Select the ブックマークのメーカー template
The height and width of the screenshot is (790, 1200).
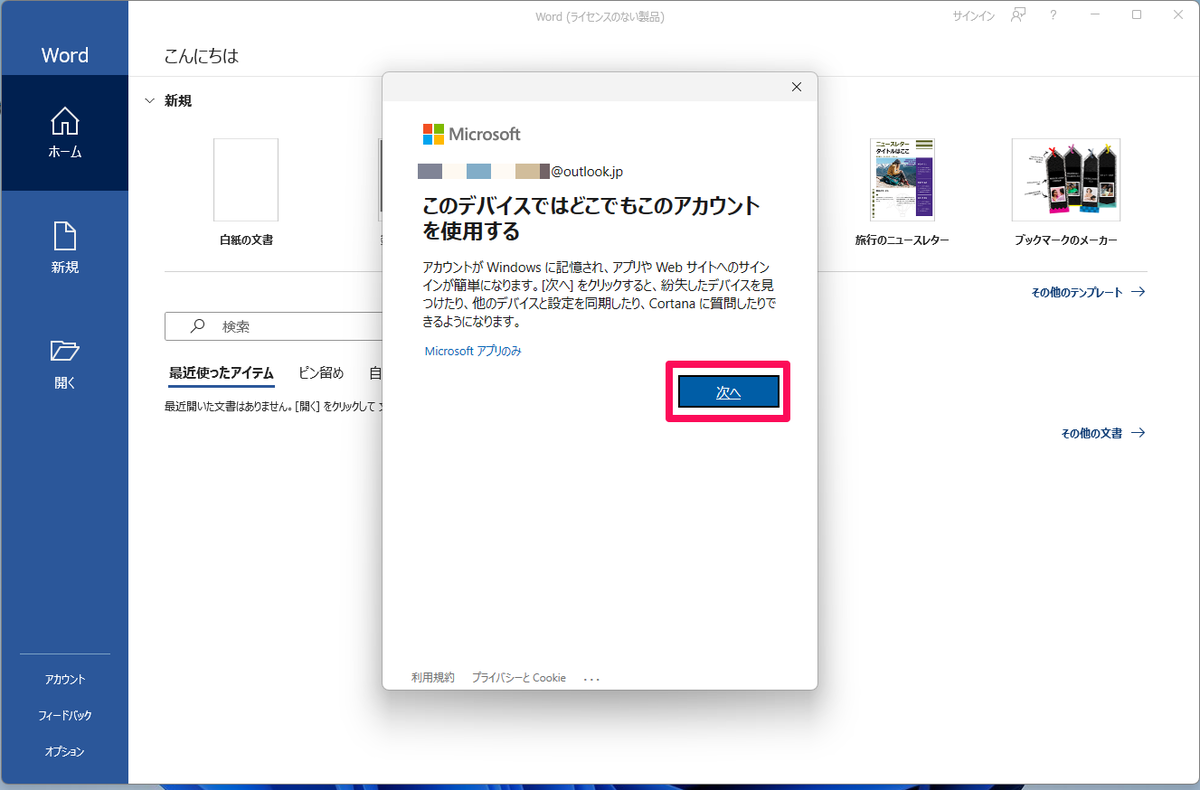1066,180
